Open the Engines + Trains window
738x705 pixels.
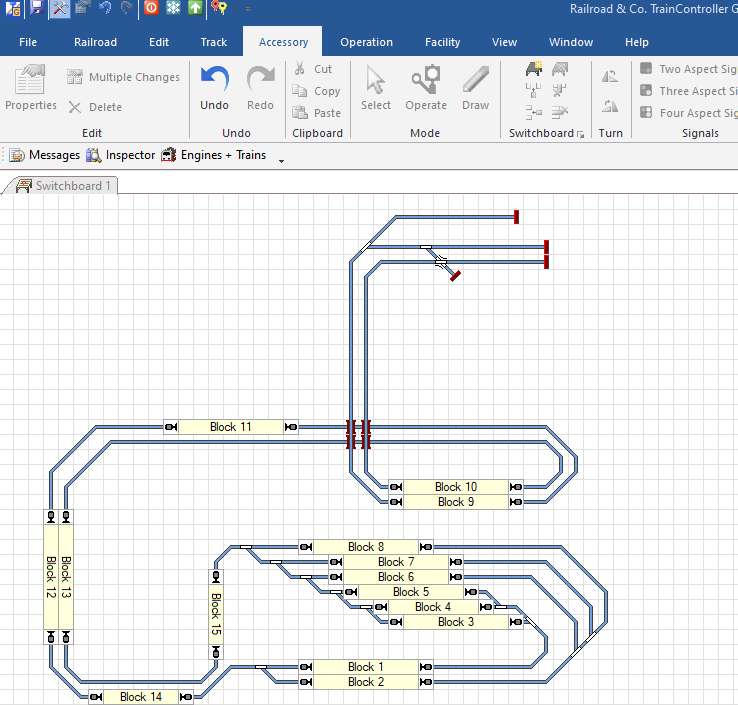[x=213, y=155]
